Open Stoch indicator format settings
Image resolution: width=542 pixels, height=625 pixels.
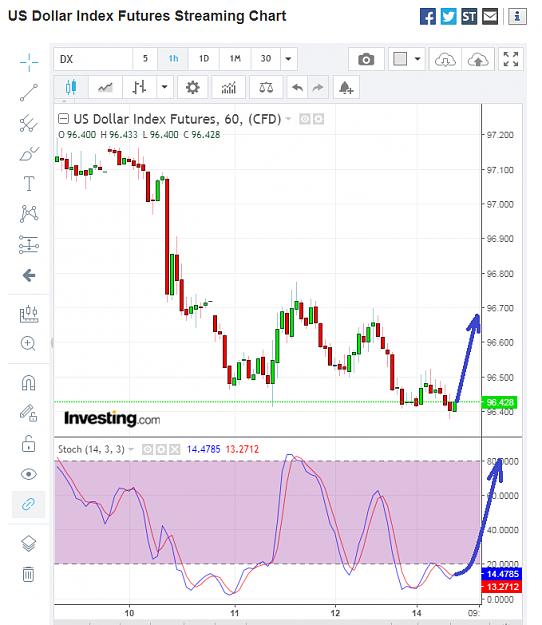pos(161,450)
